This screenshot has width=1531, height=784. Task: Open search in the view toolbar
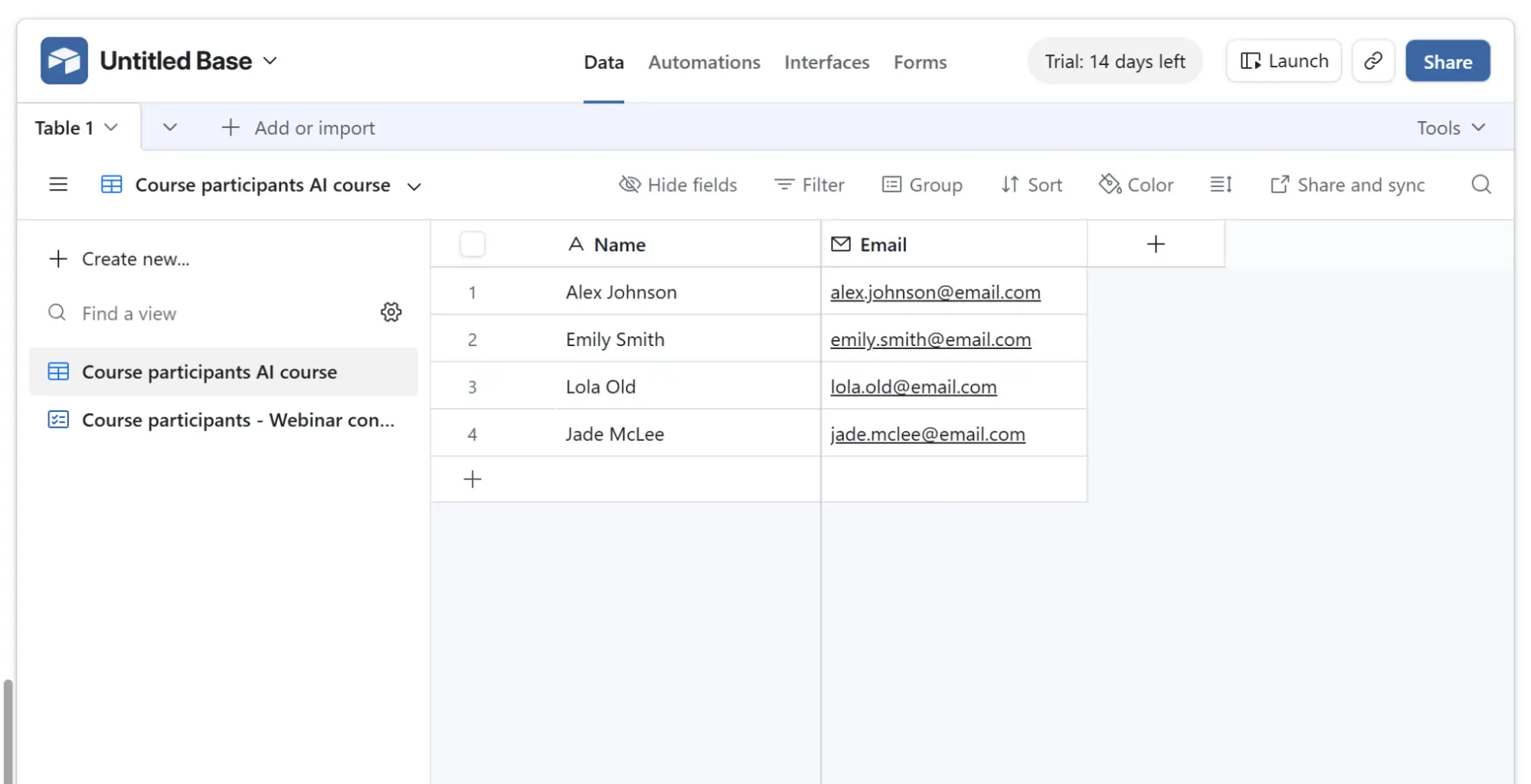tap(1480, 185)
